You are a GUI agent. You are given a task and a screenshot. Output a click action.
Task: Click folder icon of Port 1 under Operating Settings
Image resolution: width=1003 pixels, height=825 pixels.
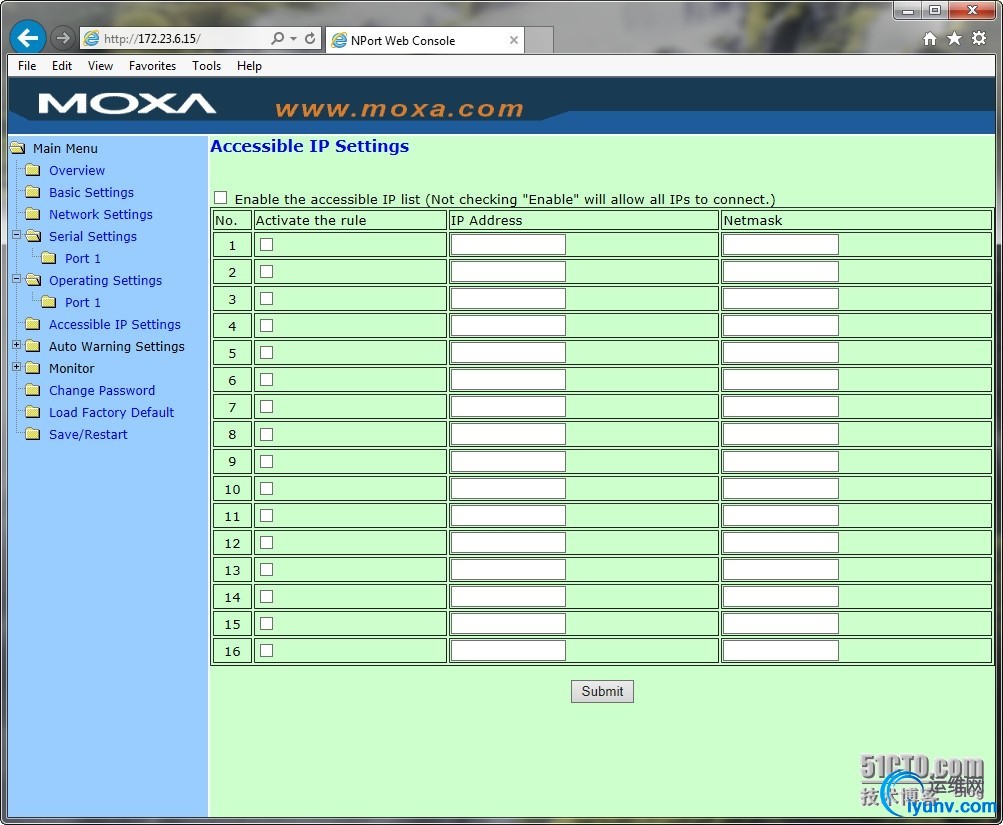click(49, 302)
